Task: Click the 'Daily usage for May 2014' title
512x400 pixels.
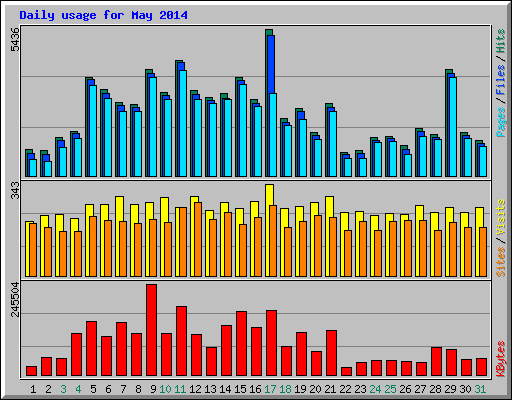Action: click(103, 15)
